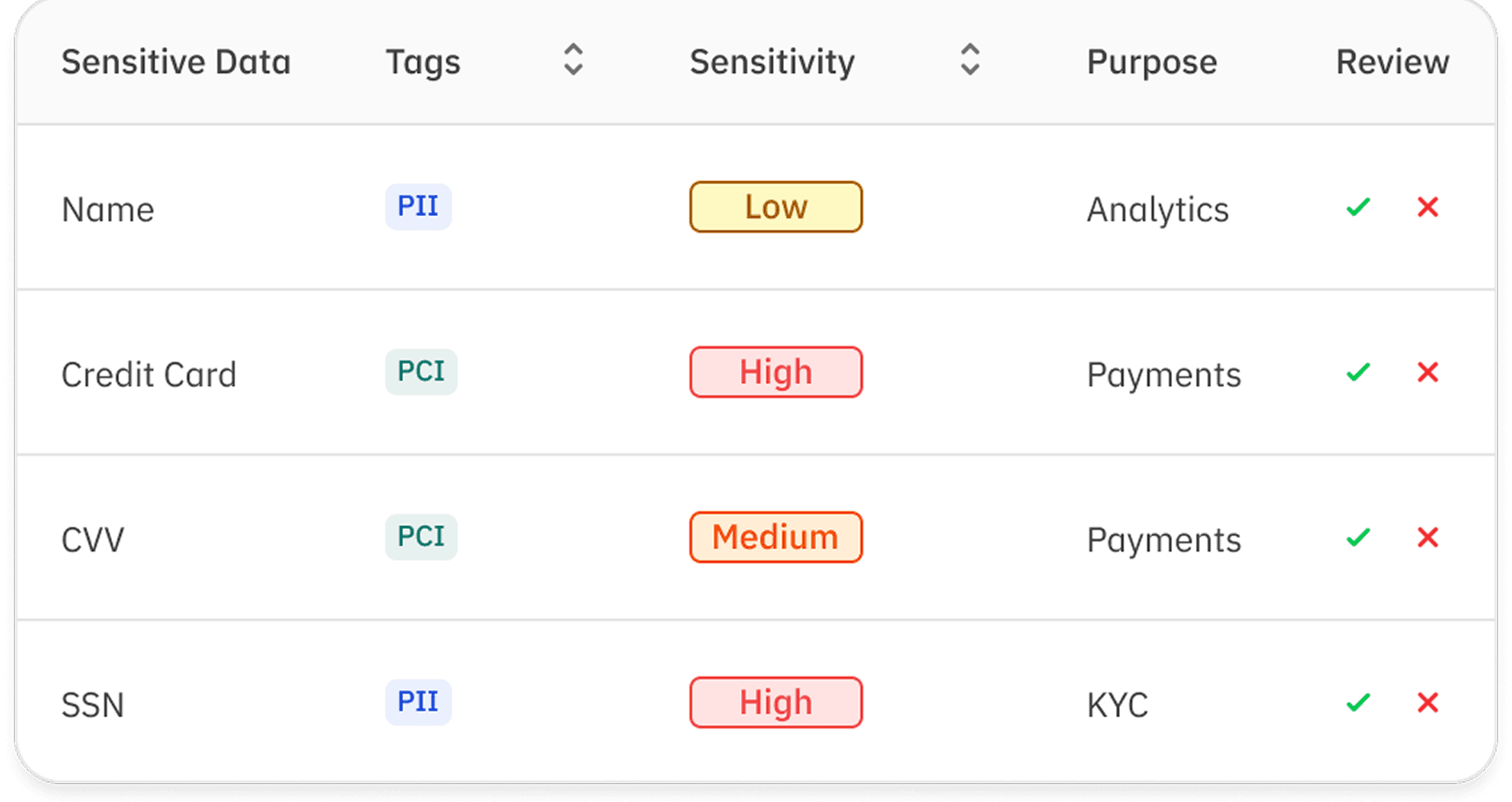Sort by the Sensitivity column arrows
Viewport: 1512px width, 802px height.
coord(970,60)
